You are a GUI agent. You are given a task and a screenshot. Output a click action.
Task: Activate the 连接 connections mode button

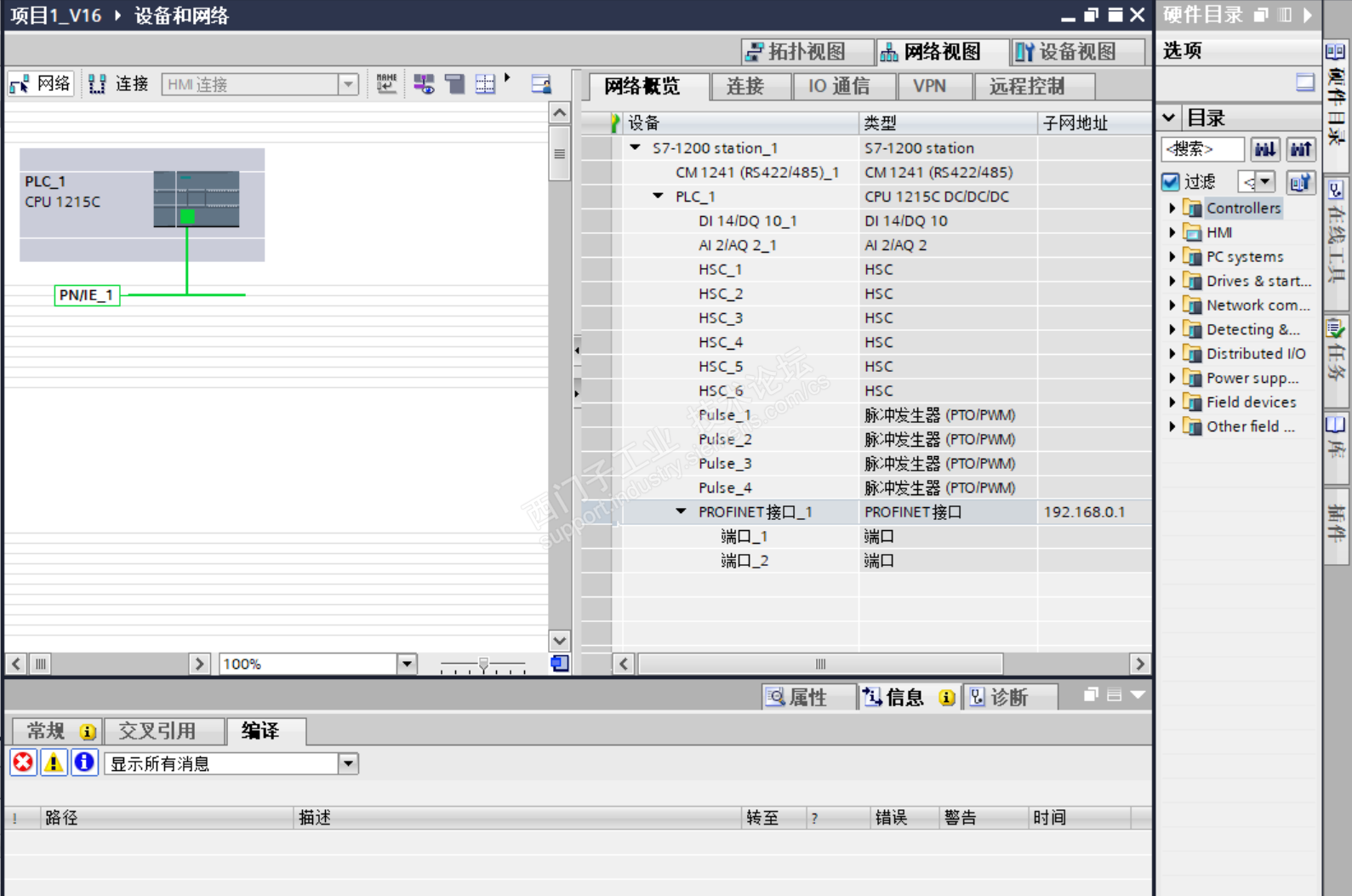pos(119,83)
